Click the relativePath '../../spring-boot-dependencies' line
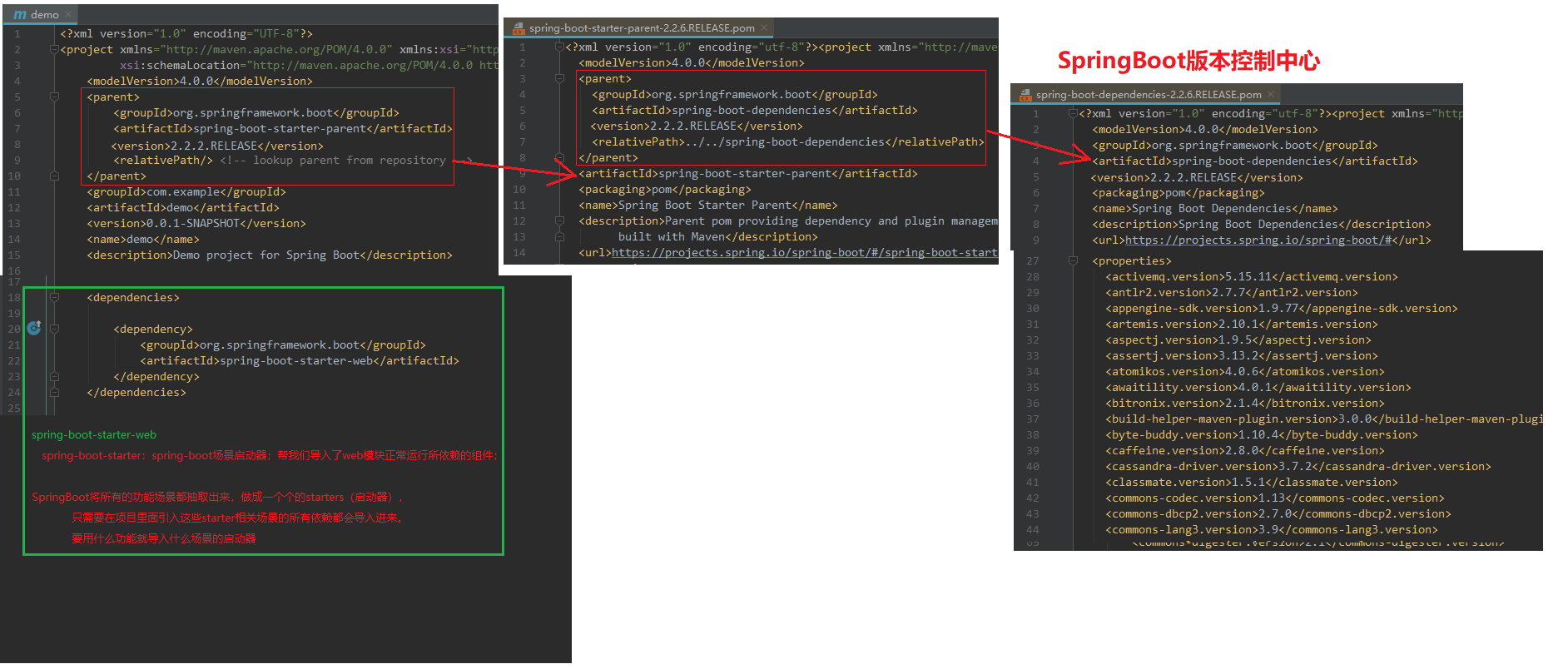 [x=787, y=141]
